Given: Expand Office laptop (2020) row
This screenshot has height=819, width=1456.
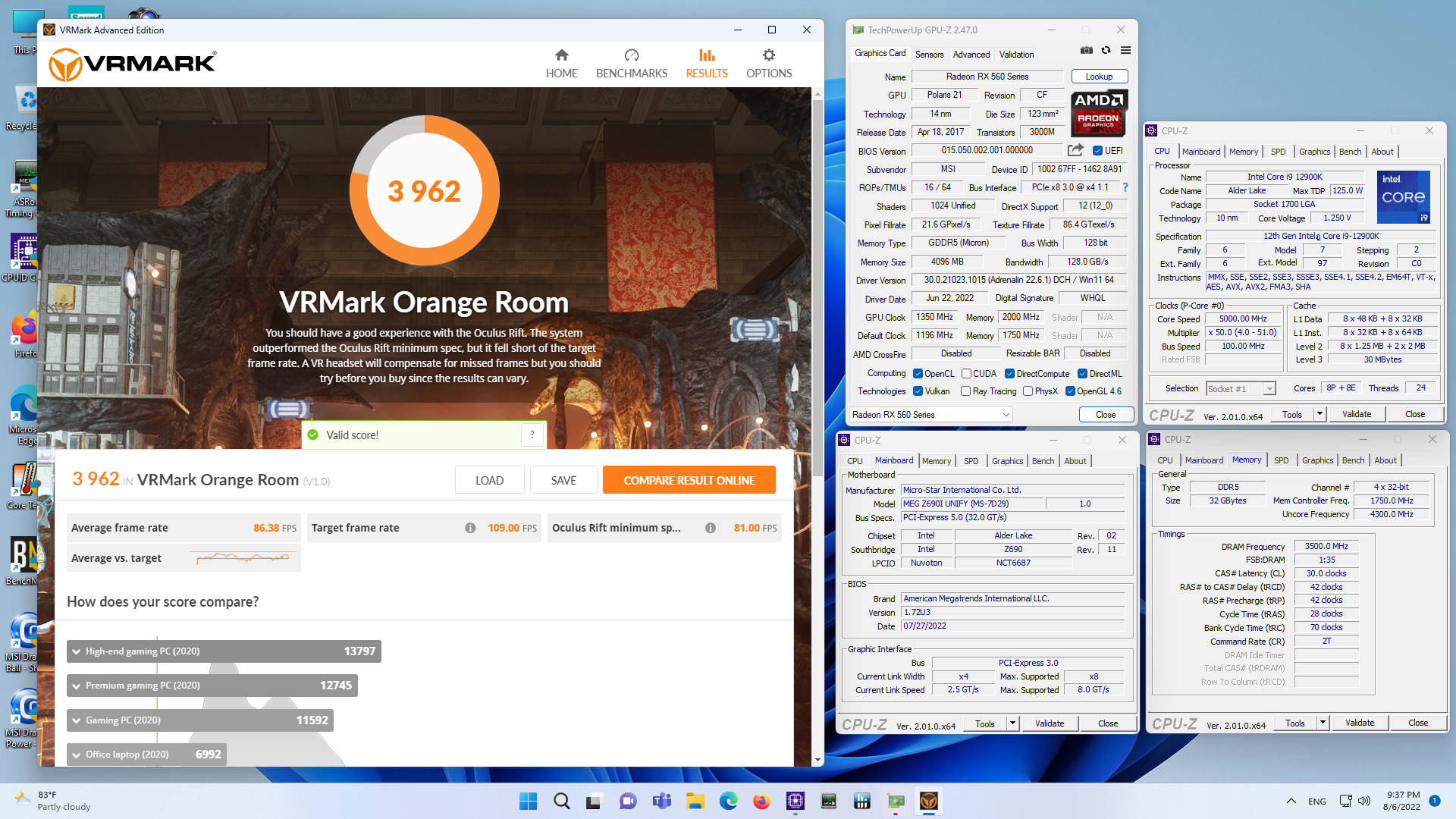Looking at the screenshot, I should click(x=146, y=755).
